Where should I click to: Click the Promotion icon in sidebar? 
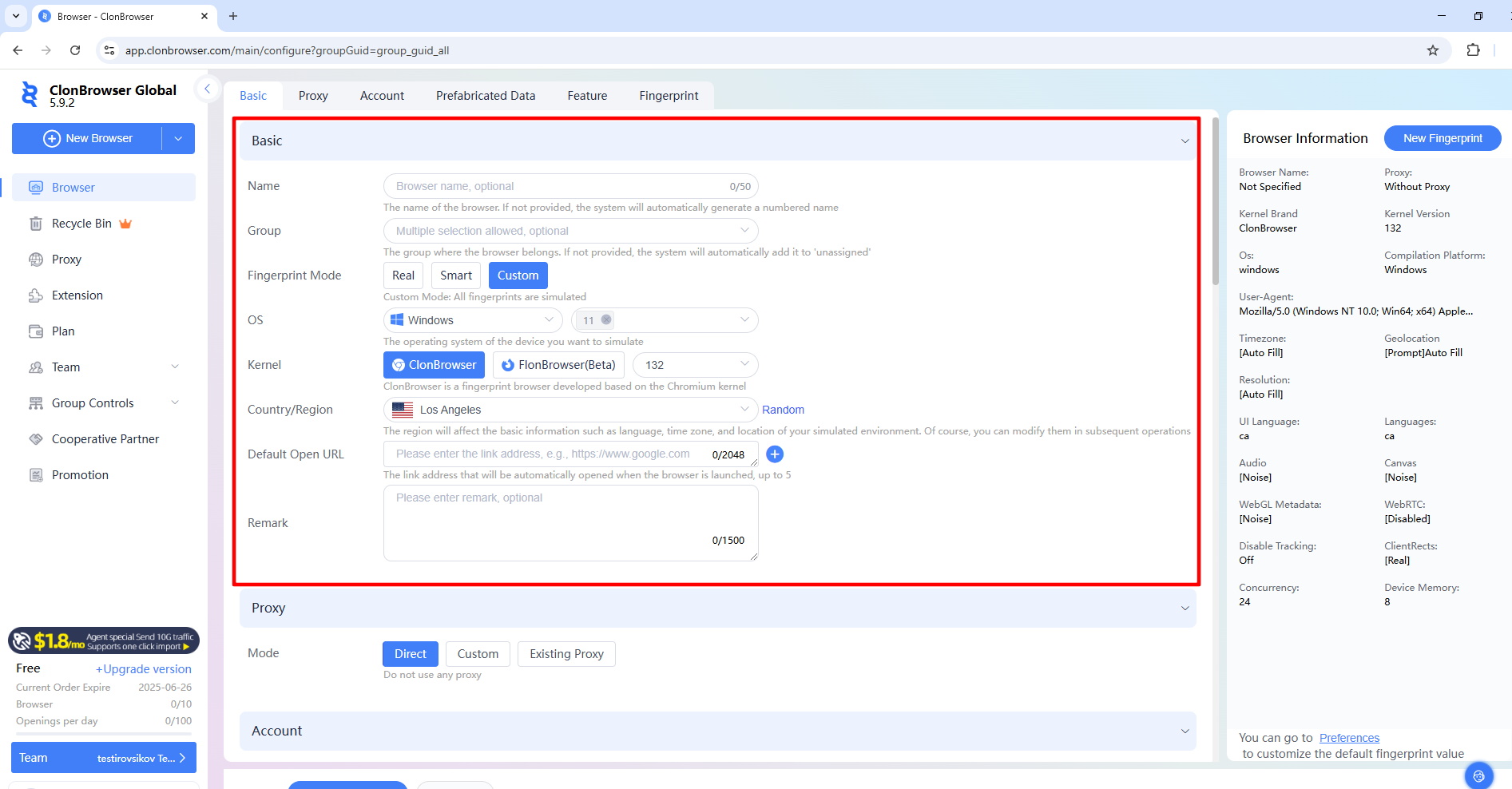click(36, 475)
